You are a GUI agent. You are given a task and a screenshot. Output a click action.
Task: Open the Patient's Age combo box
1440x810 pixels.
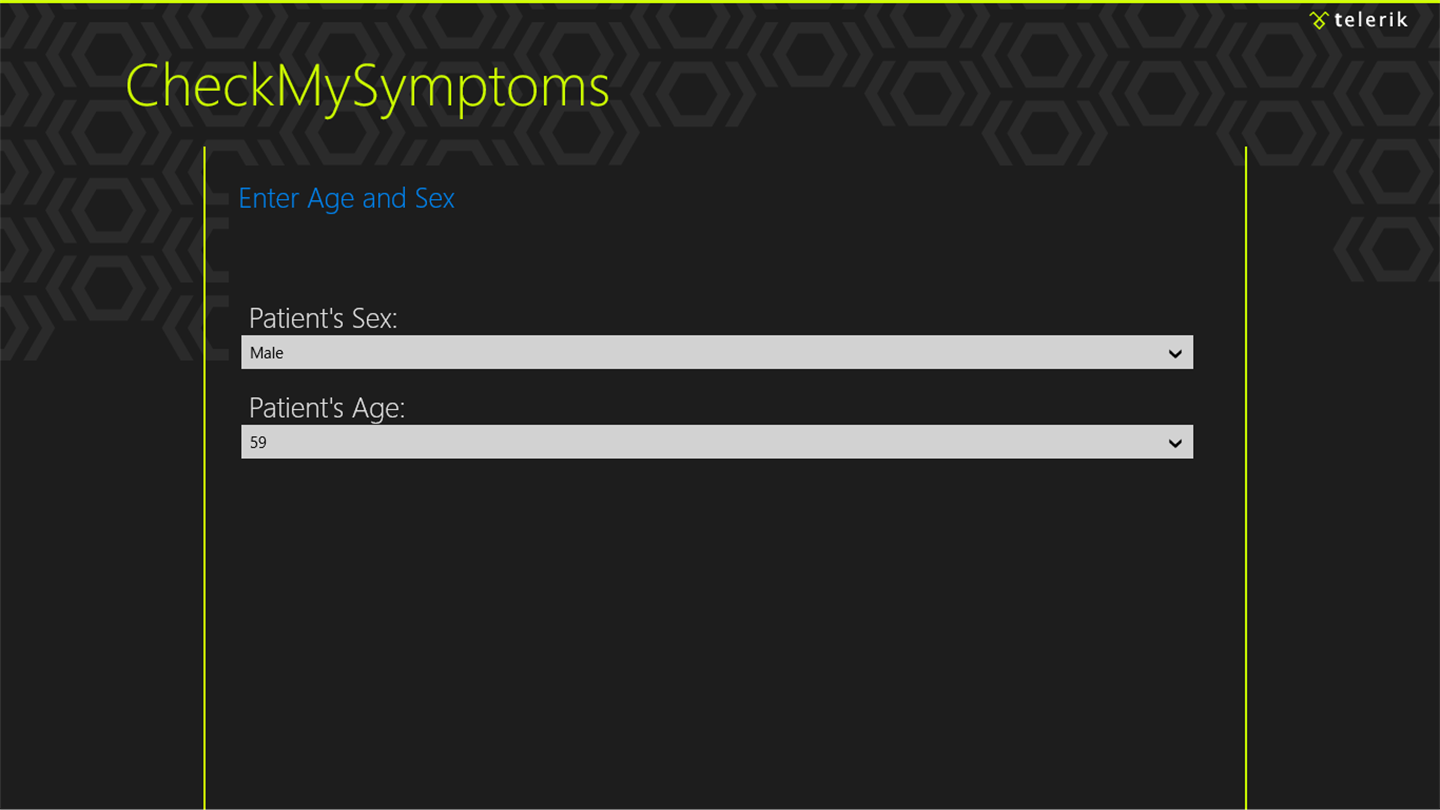700,442
